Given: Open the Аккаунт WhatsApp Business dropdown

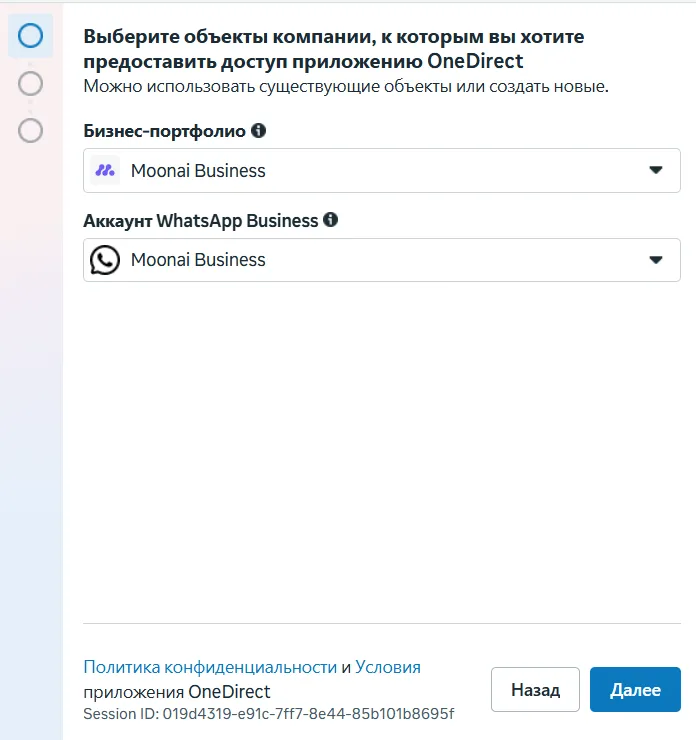Looking at the screenshot, I should [x=382, y=260].
